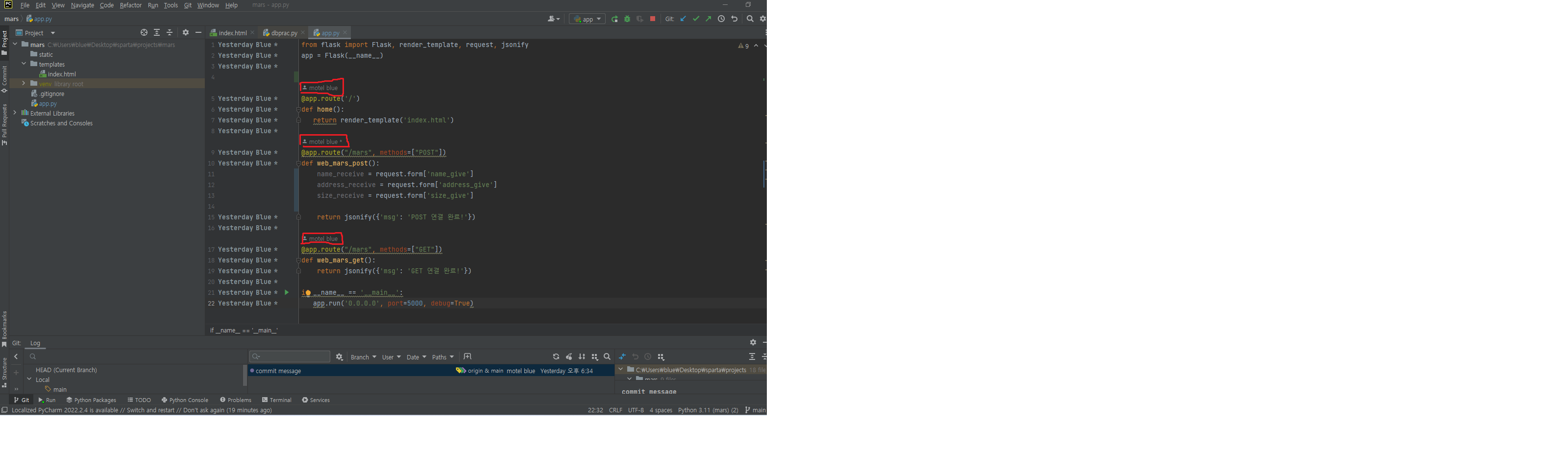
Task: Collapse all in Project panel
Action: [x=170, y=33]
